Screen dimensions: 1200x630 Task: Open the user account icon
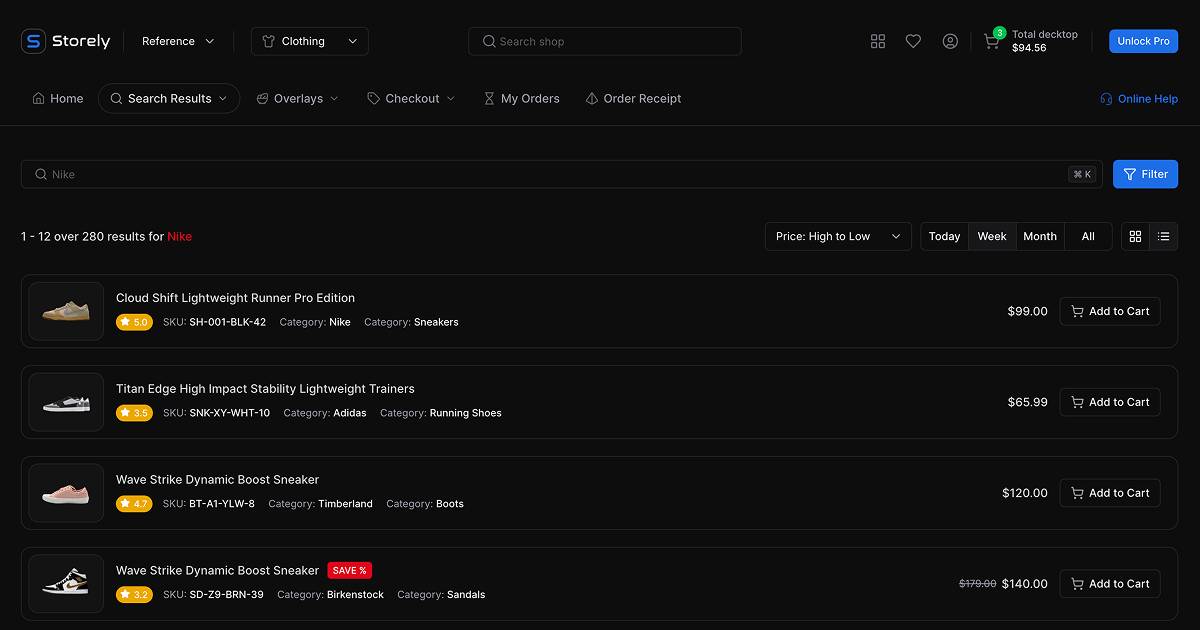[x=950, y=41]
